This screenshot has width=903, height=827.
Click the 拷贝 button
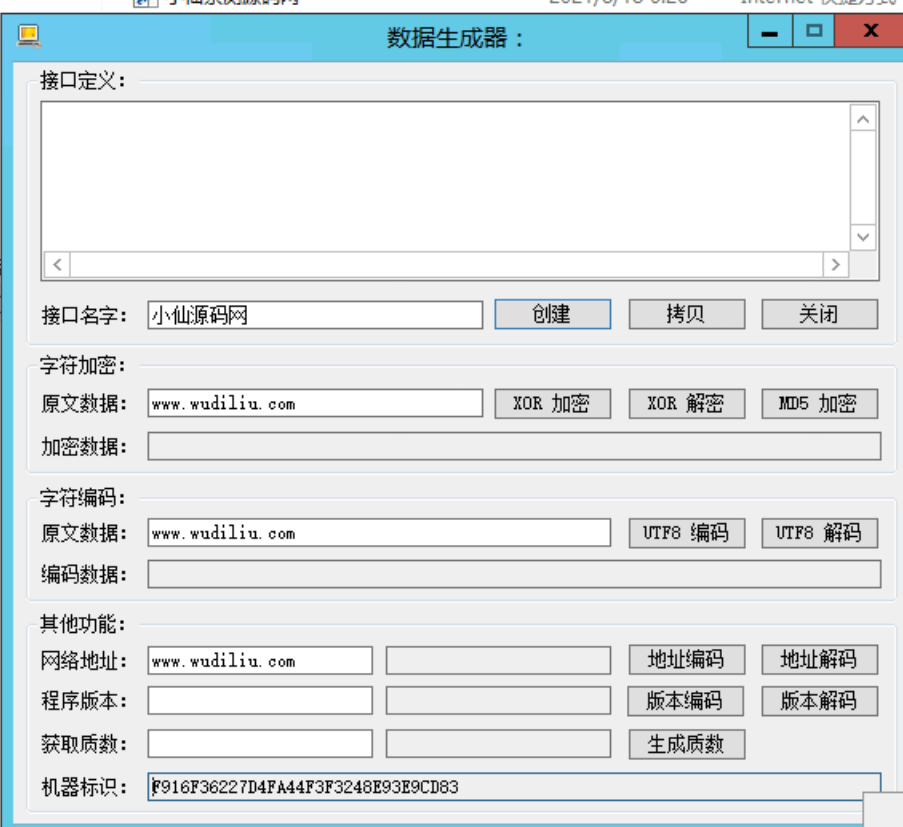(686, 314)
